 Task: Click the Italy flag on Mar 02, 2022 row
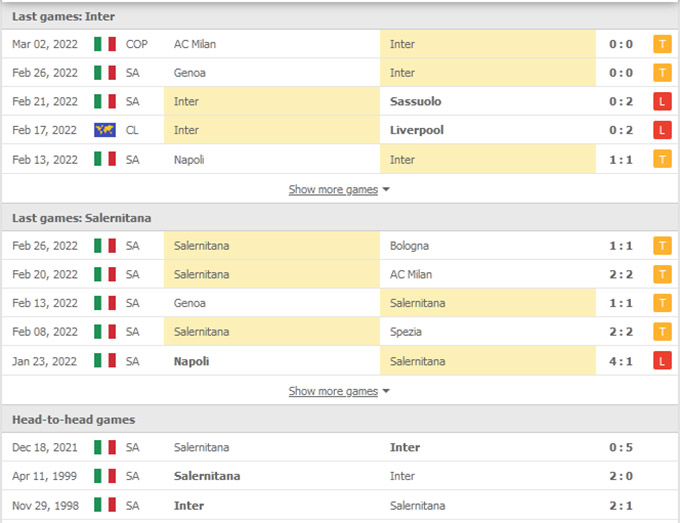coord(105,44)
